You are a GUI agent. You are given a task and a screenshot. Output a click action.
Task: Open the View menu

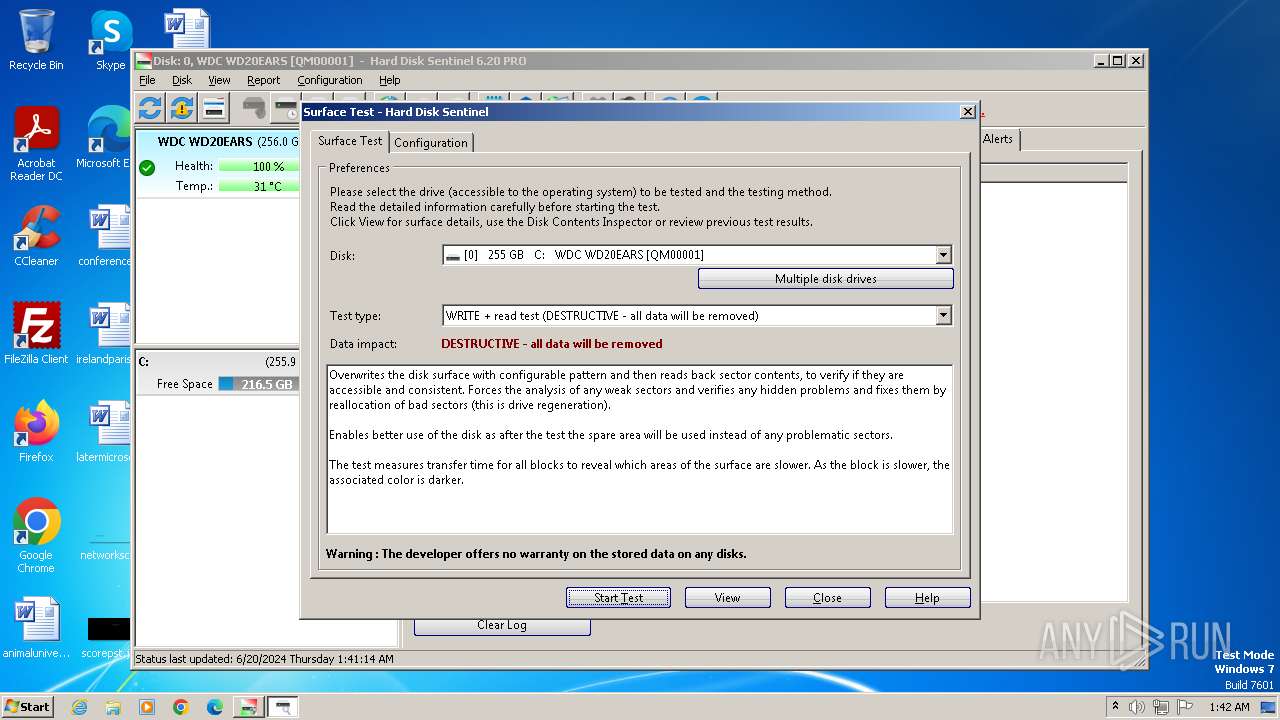point(219,80)
